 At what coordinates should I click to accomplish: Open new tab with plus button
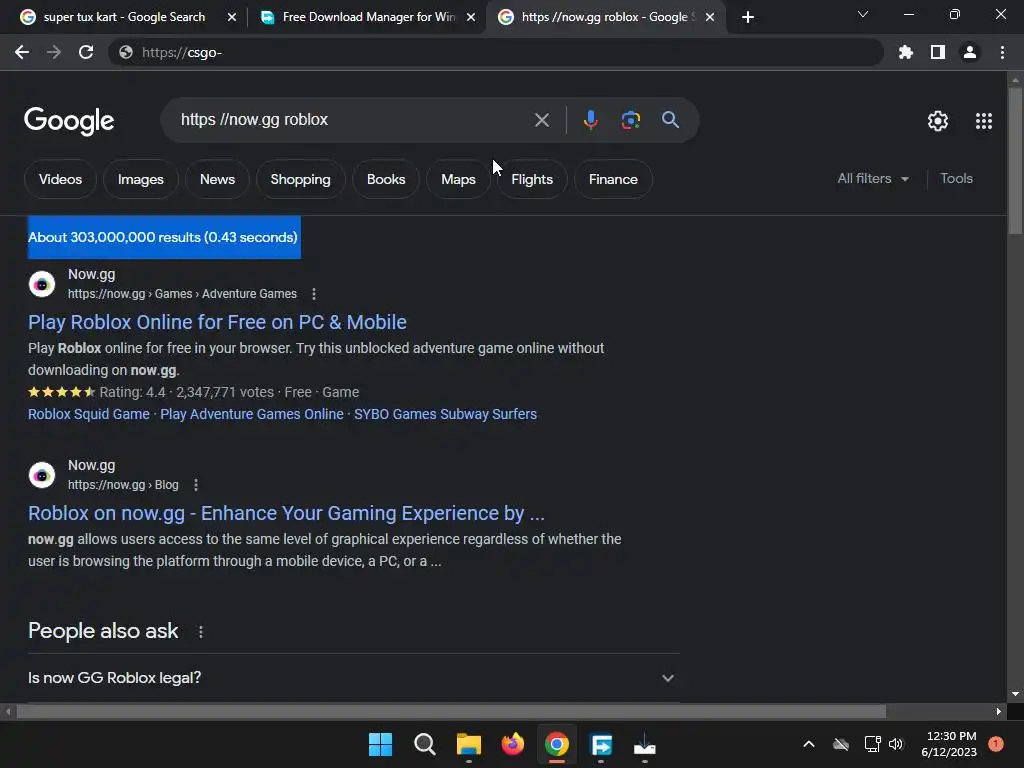click(x=748, y=17)
